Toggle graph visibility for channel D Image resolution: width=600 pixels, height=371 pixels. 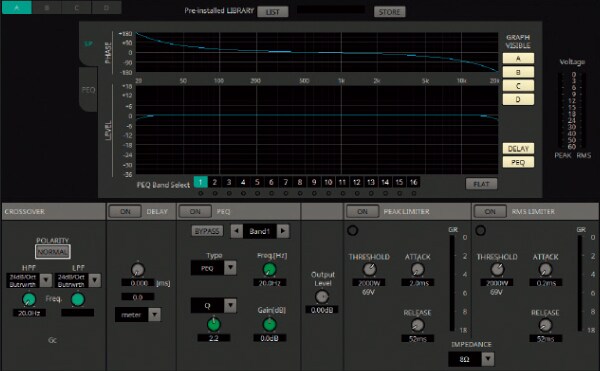click(x=518, y=99)
